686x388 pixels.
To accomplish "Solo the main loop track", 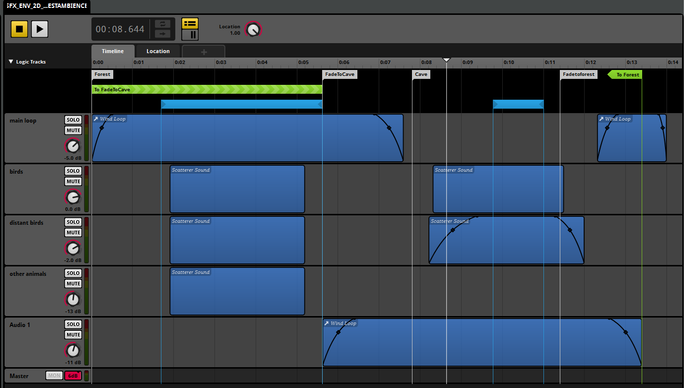I will click(x=73, y=120).
